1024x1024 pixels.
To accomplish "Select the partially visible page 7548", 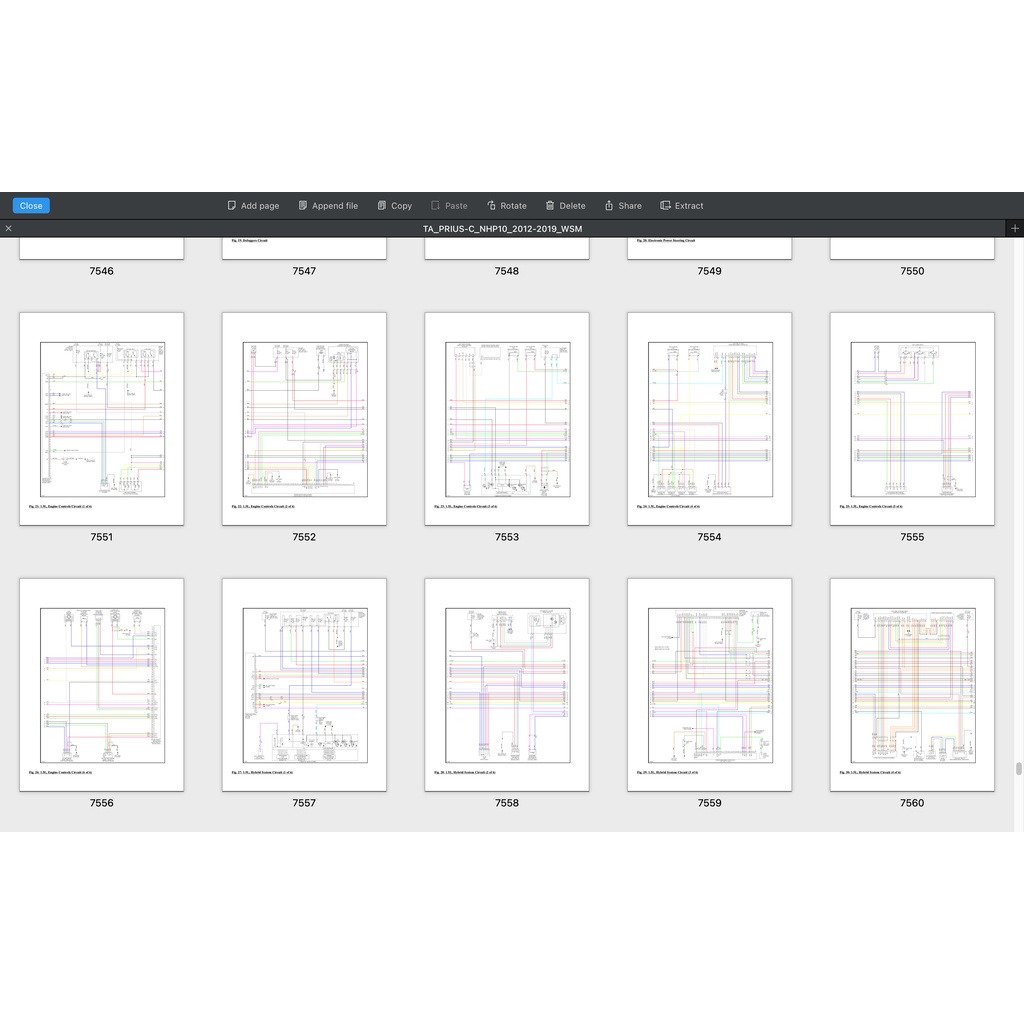I will pos(507,248).
